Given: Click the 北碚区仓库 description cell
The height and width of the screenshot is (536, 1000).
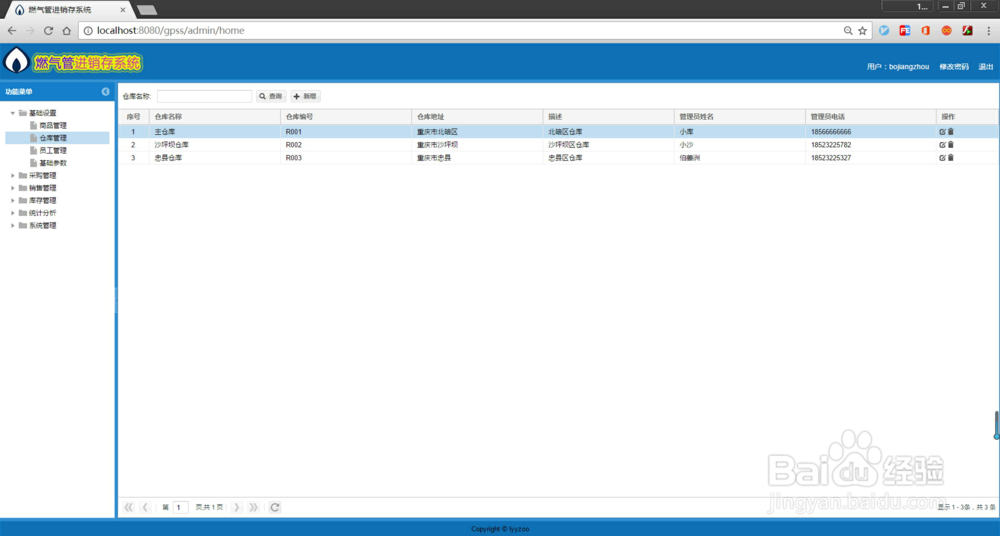Looking at the screenshot, I should (609, 131).
